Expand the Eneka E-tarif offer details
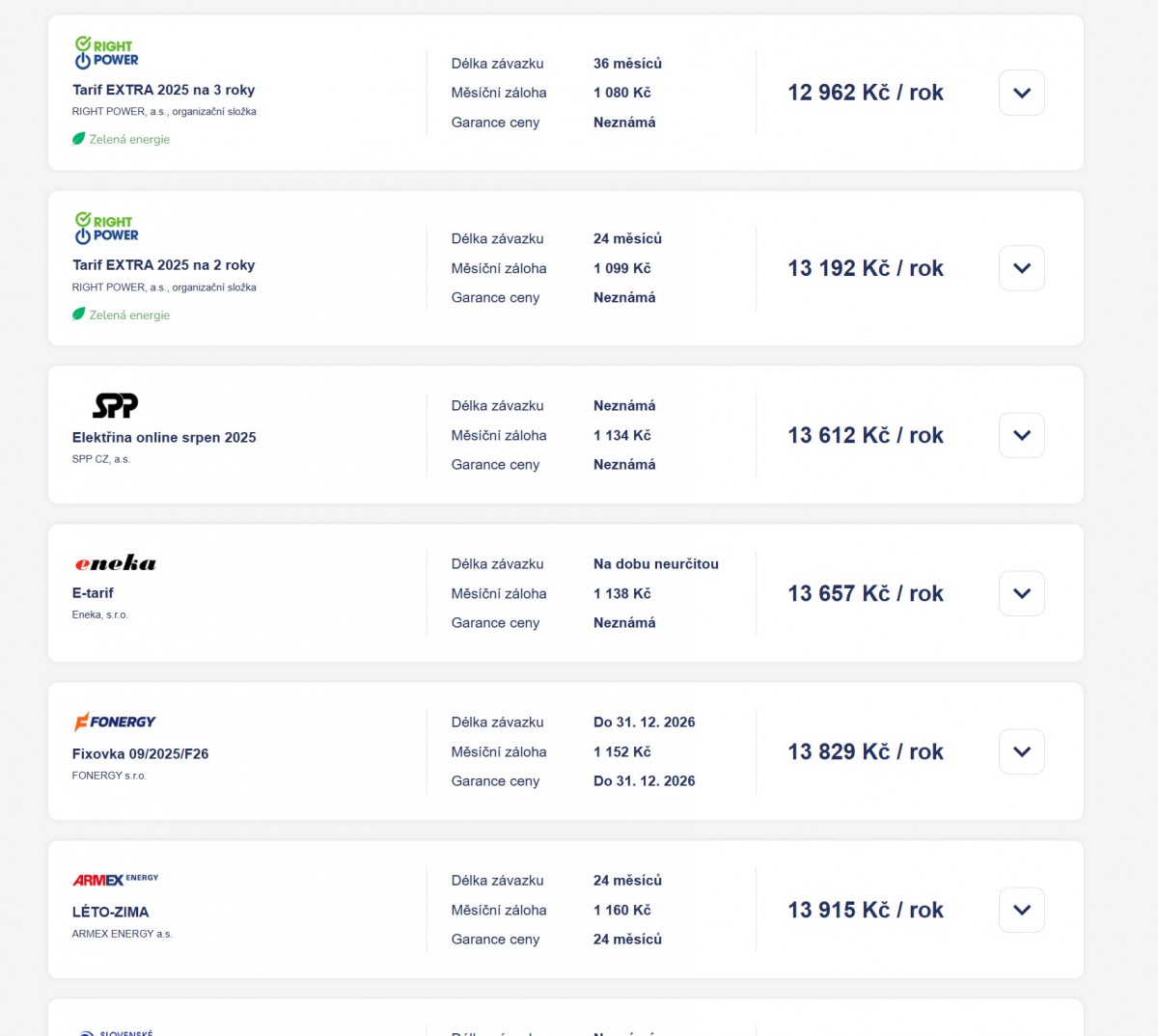This screenshot has width=1158, height=1036. coord(1021,593)
